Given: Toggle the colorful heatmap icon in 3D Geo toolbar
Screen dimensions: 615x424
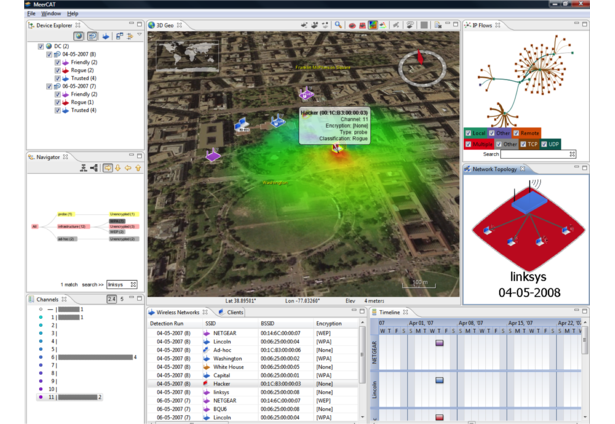Looking at the screenshot, I should pyautogui.click(x=373, y=25).
